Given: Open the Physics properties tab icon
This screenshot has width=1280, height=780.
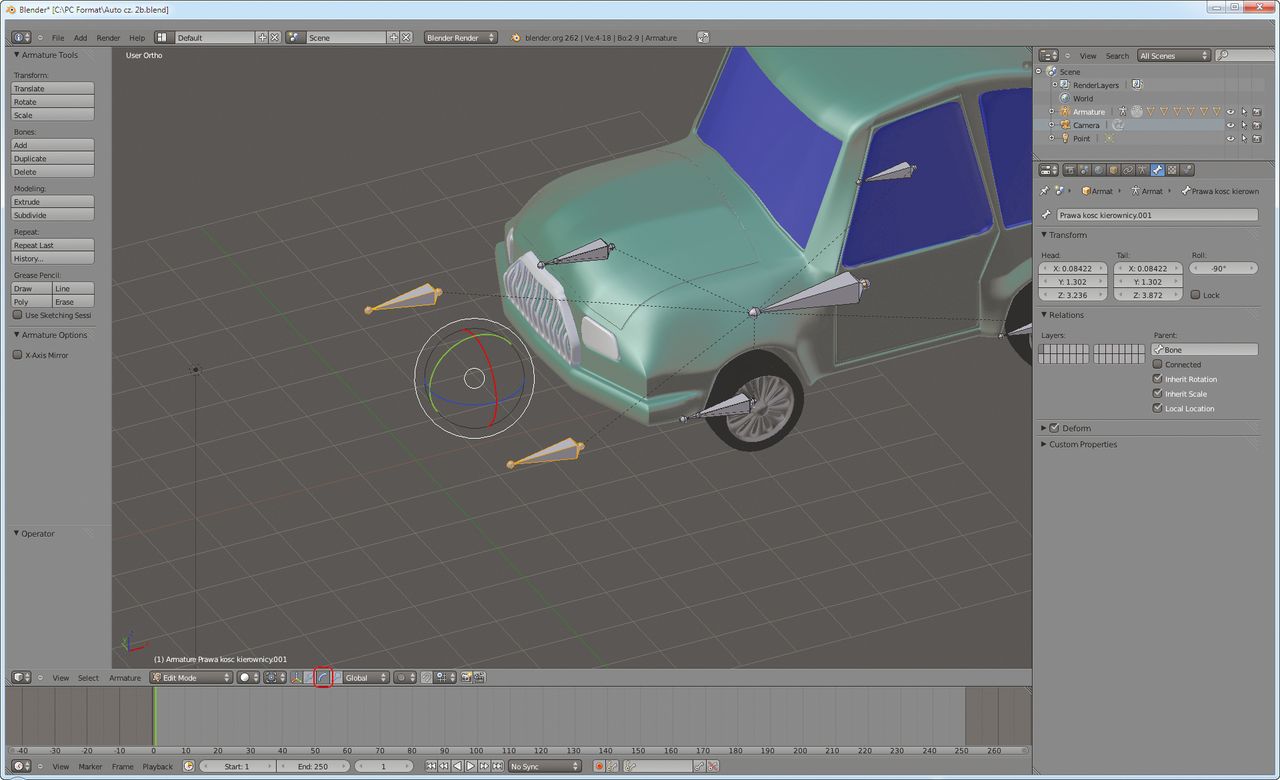Looking at the screenshot, I should pyautogui.click(x=1187, y=170).
